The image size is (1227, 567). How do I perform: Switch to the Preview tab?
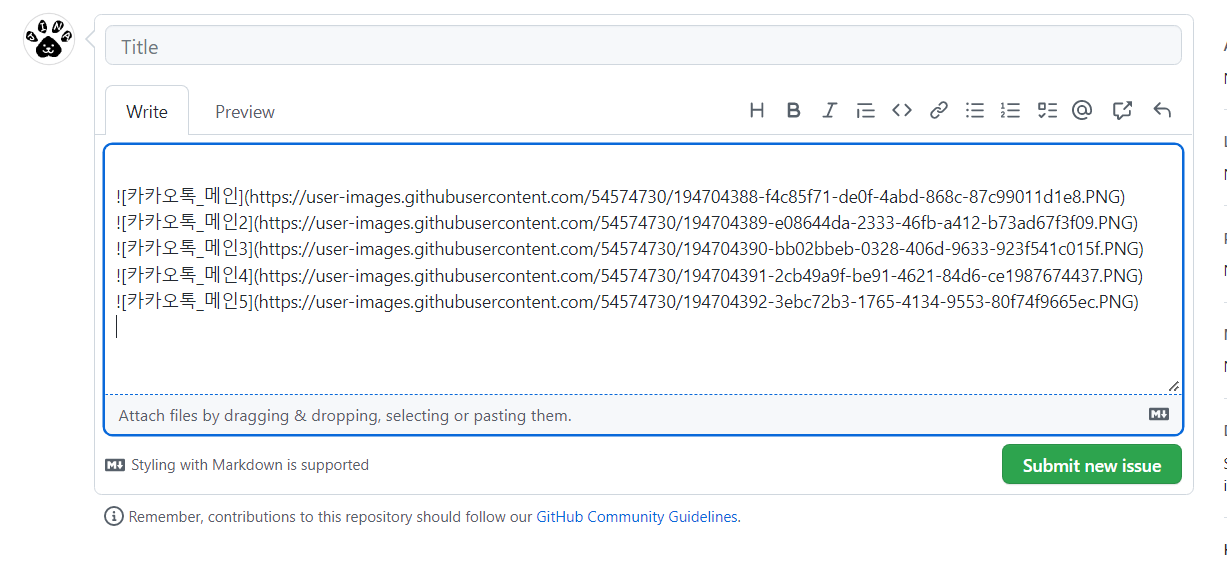(245, 112)
